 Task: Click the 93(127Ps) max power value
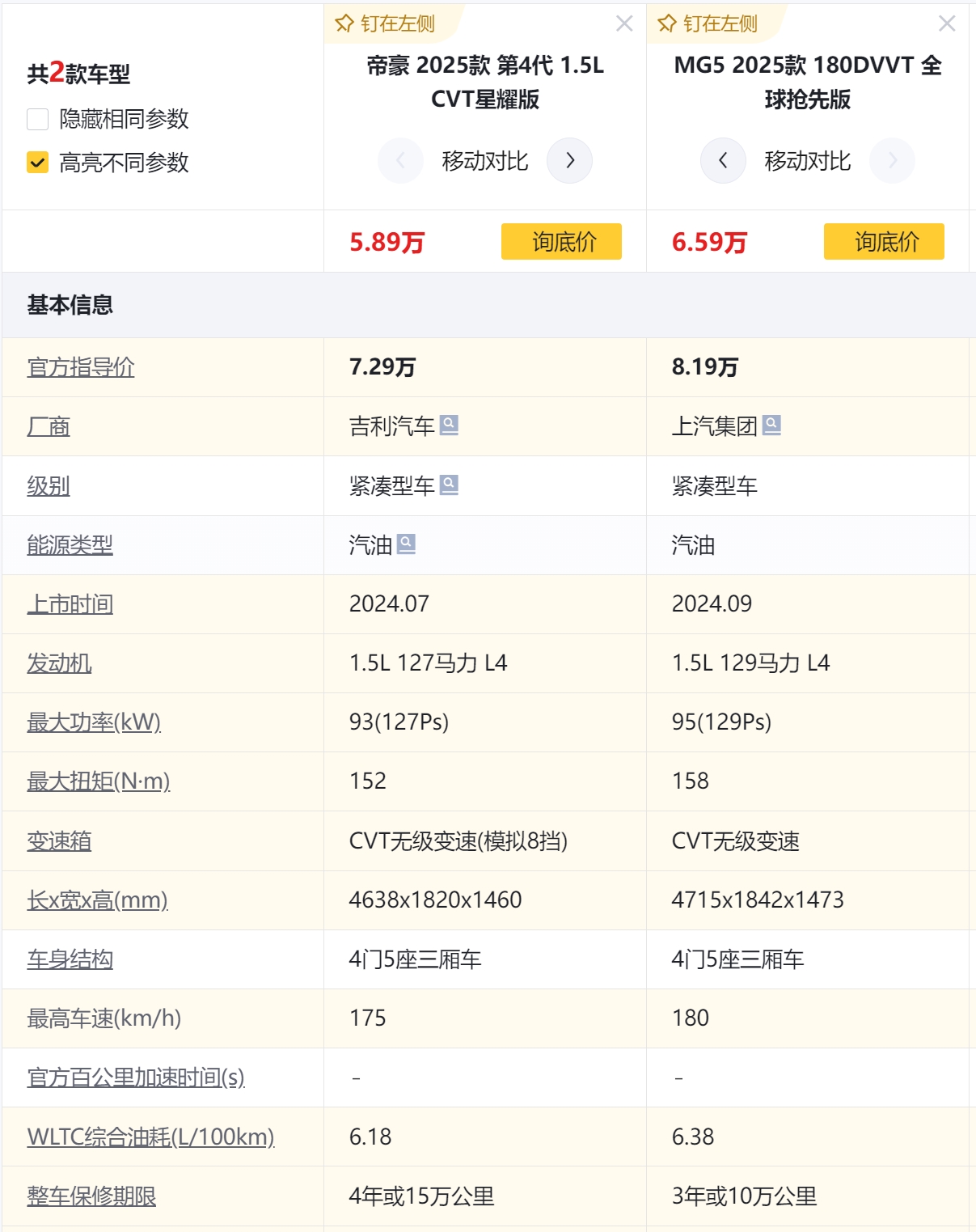point(399,722)
